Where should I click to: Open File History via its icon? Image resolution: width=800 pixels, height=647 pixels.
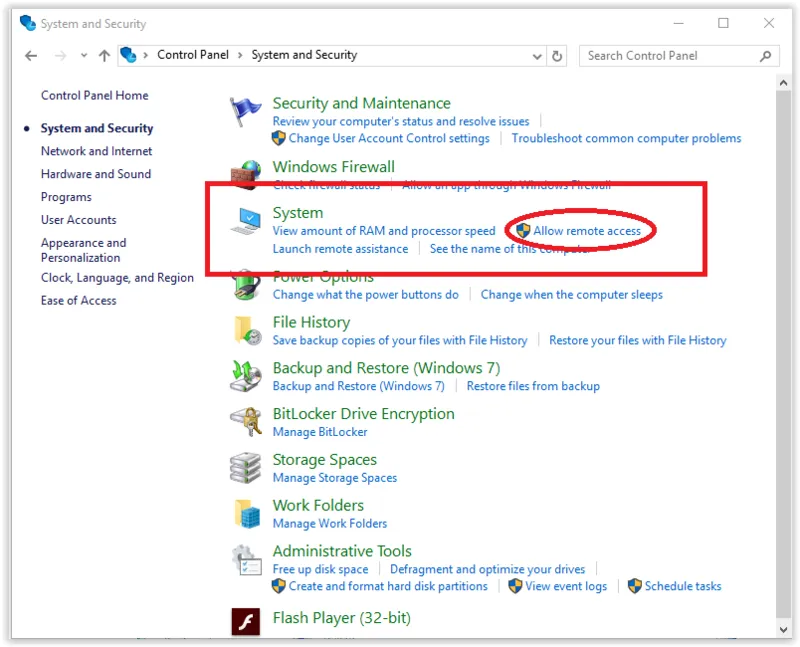(245, 332)
